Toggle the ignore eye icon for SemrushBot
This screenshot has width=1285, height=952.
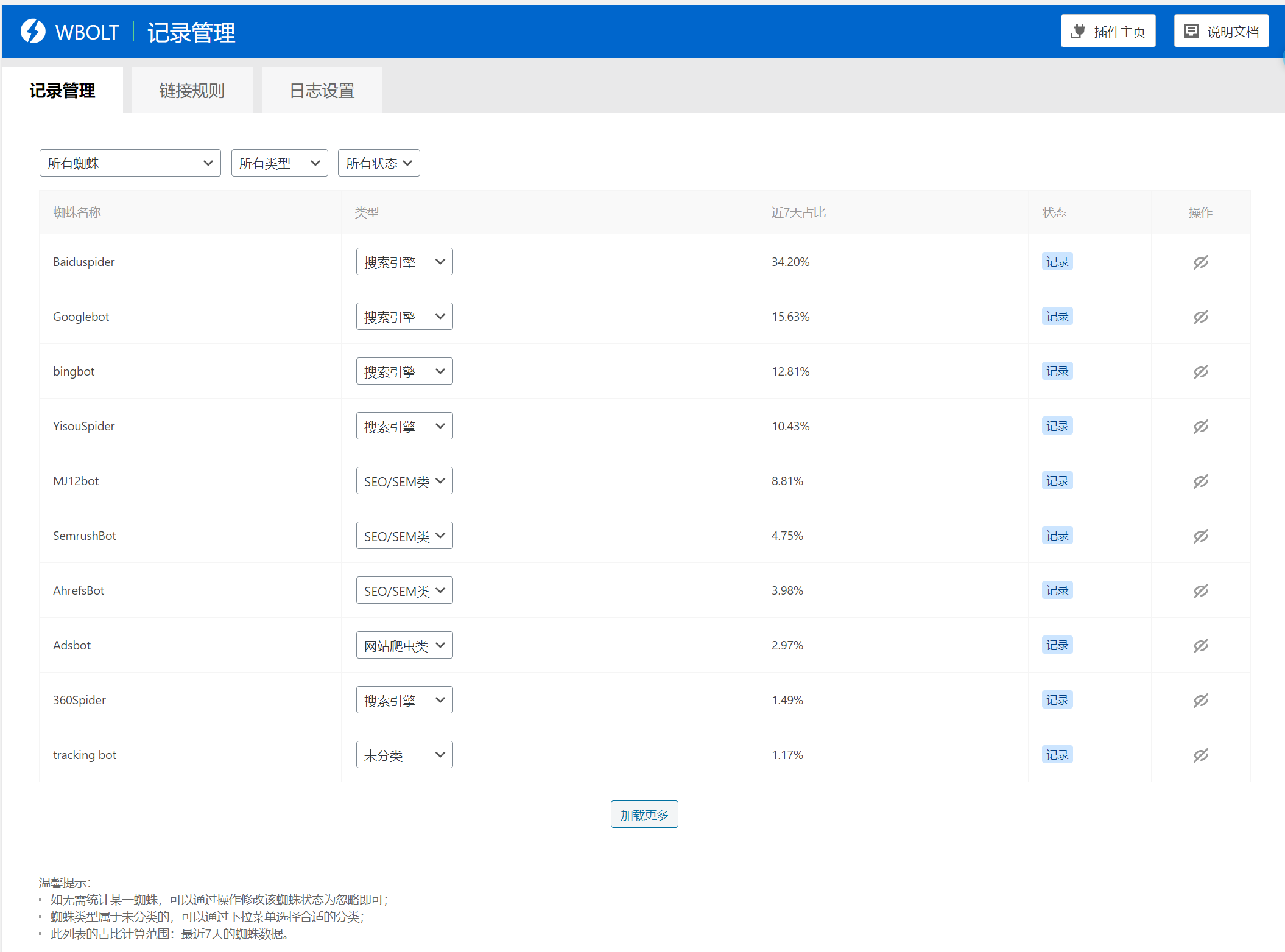point(1200,536)
